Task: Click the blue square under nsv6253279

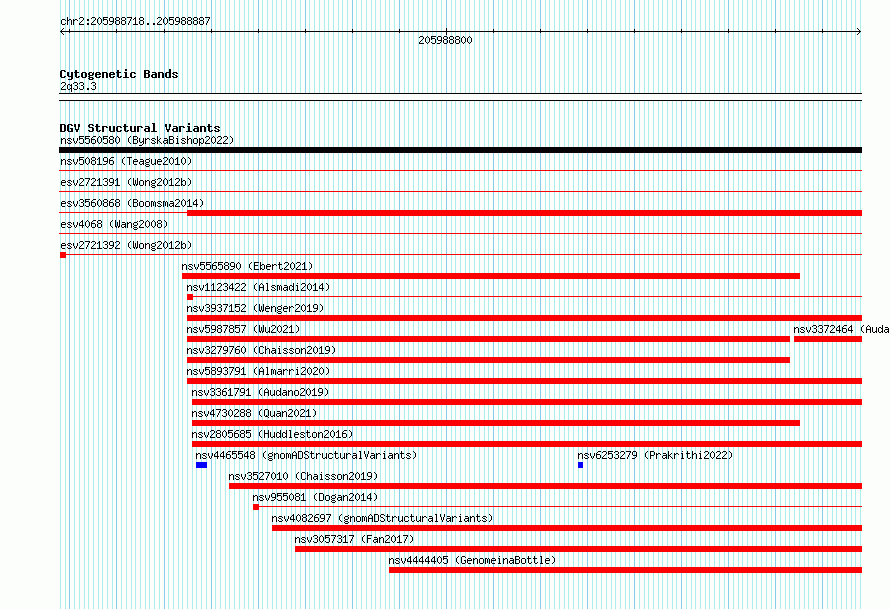Action: pyautogui.click(x=581, y=465)
